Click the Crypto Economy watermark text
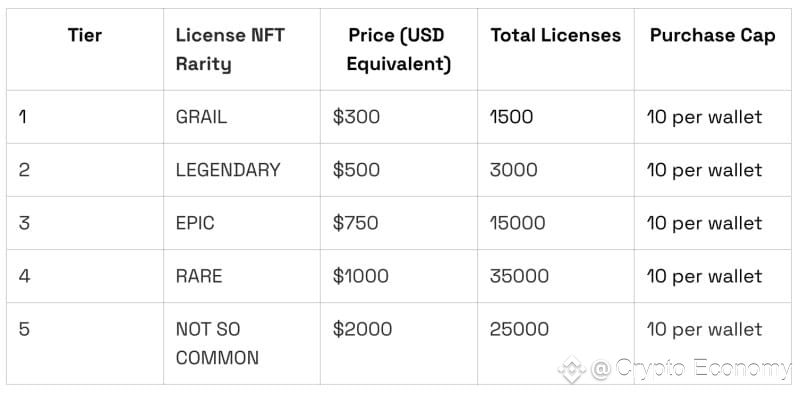The width and height of the screenshot is (800, 395). pos(691,368)
